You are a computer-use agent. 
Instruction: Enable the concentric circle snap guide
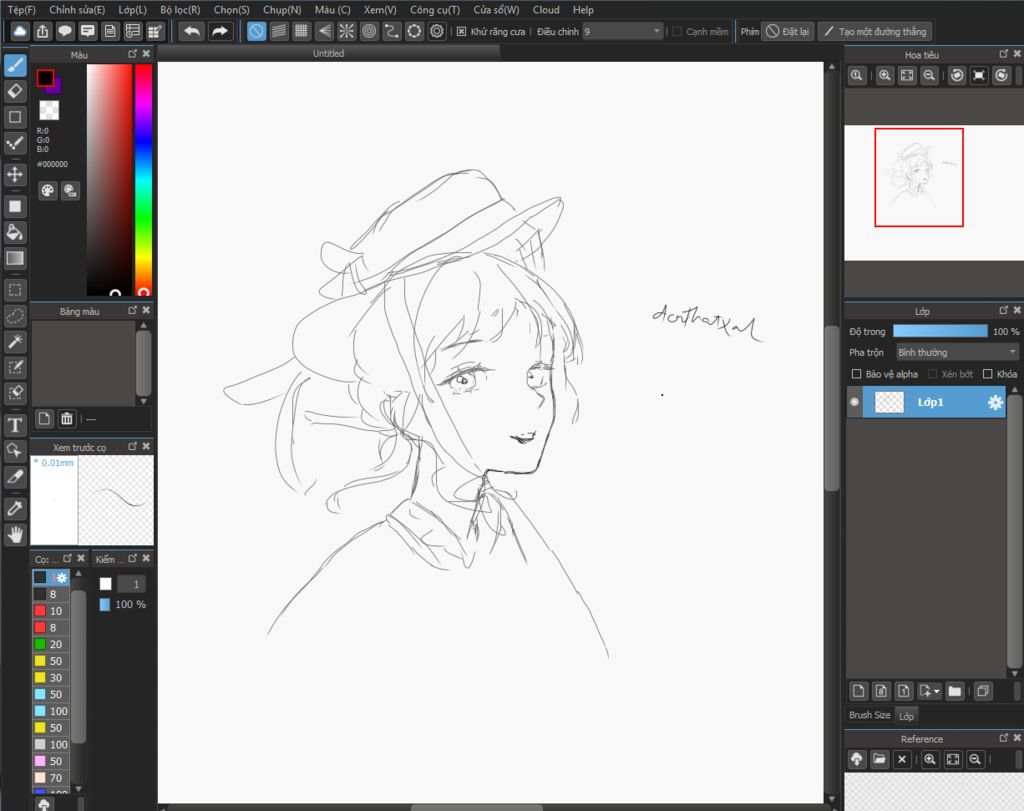coord(369,31)
